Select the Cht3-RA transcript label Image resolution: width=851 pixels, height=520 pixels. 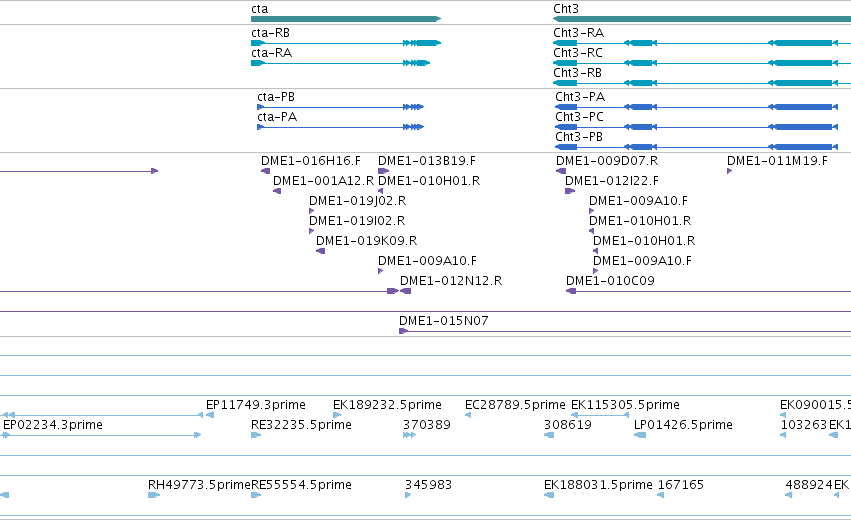coord(579,33)
